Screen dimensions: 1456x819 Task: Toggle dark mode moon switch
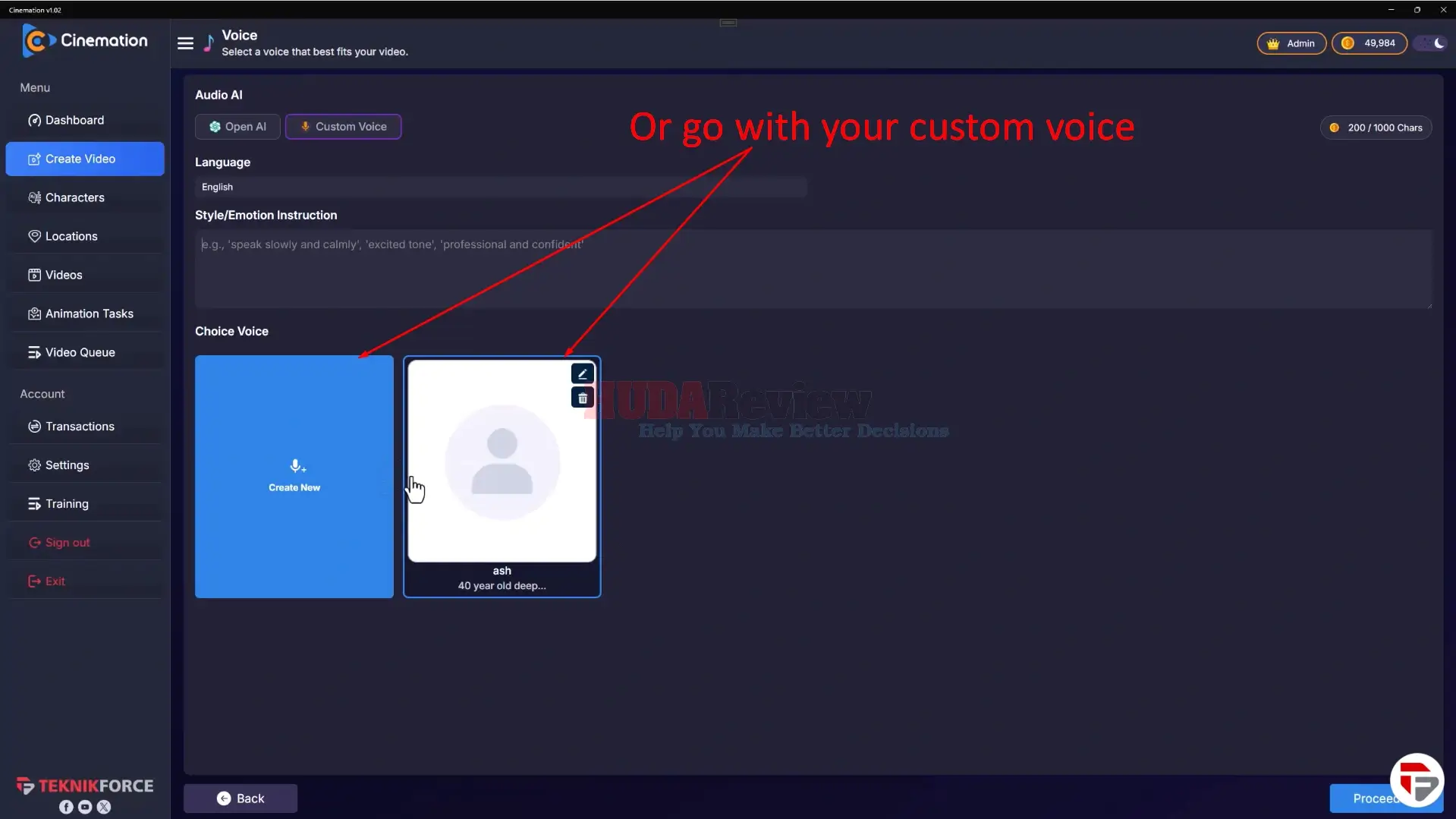pos(1431,43)
